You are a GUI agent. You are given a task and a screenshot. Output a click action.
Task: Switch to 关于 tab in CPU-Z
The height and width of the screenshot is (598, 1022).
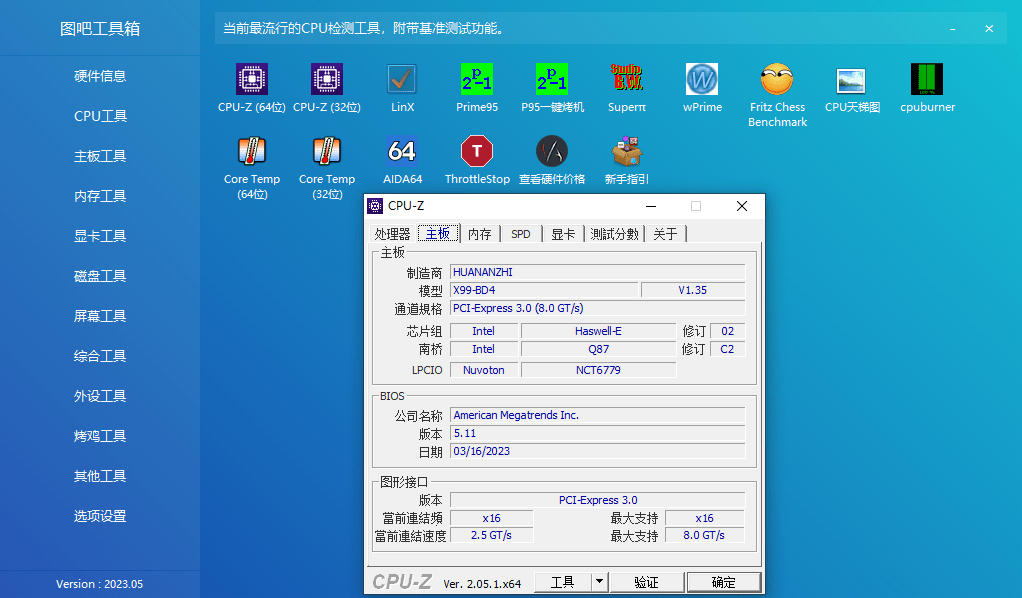click(x=665, y=234)
